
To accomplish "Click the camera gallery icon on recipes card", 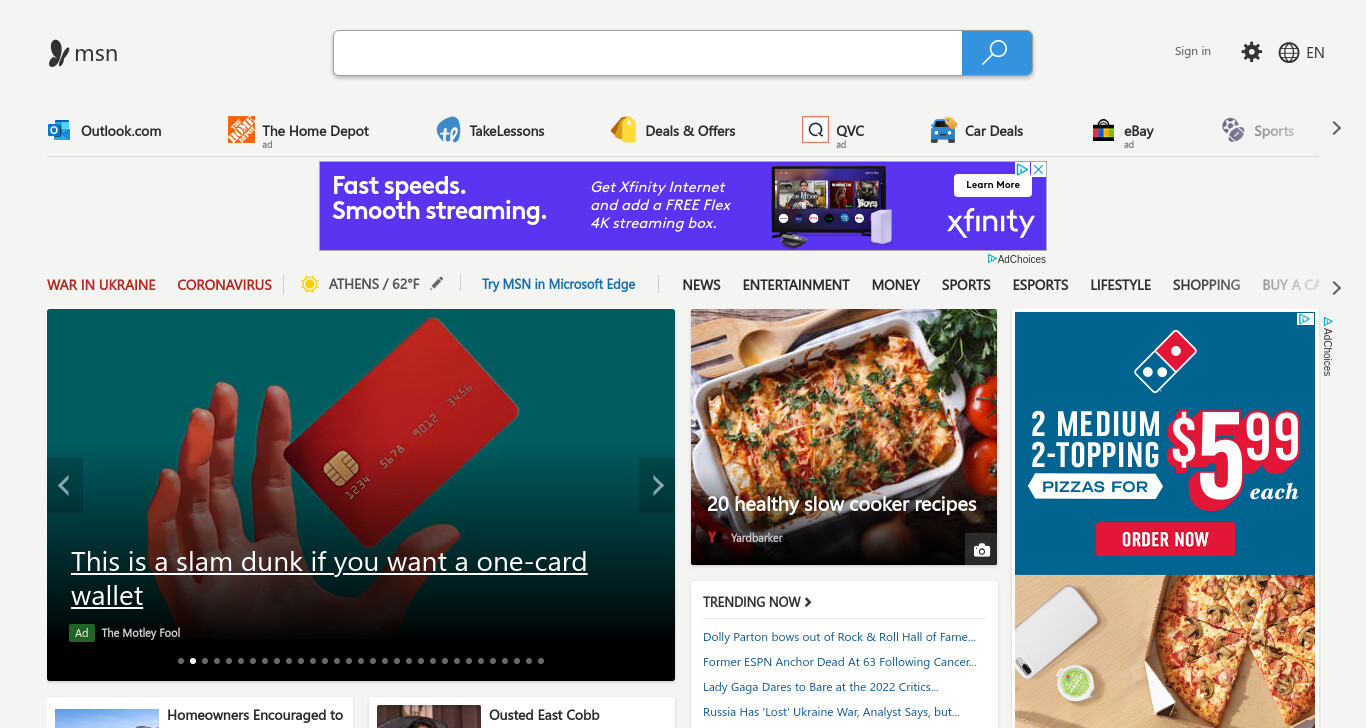I will click(x=981, y=549).
